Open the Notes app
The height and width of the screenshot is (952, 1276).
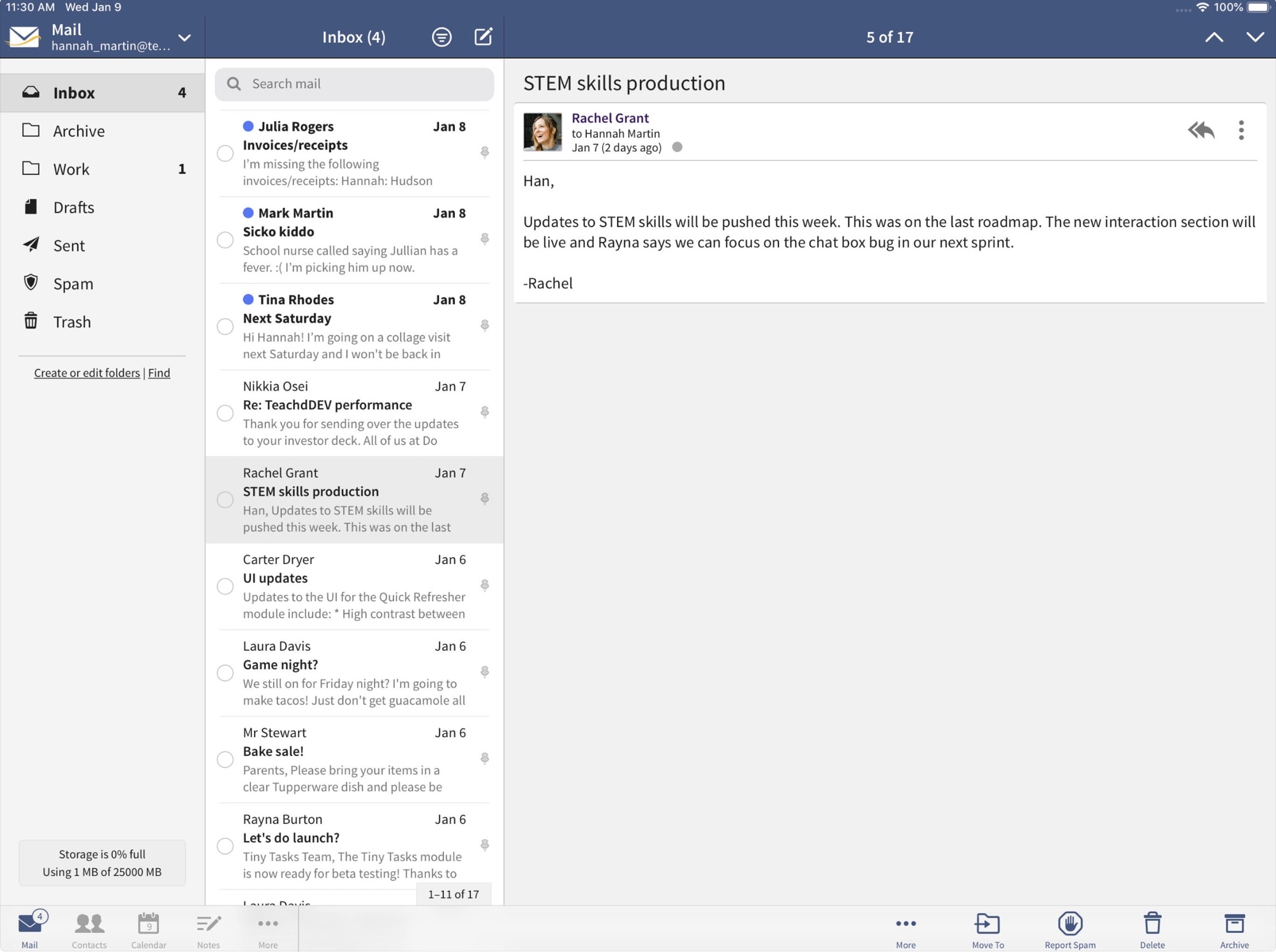tap(207, 929)
